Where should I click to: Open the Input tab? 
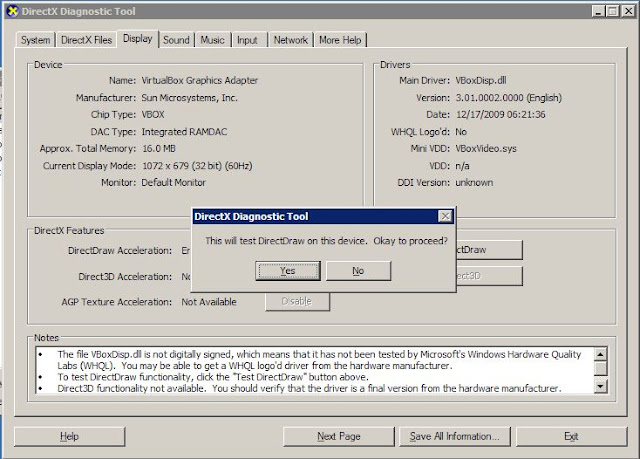247,40
